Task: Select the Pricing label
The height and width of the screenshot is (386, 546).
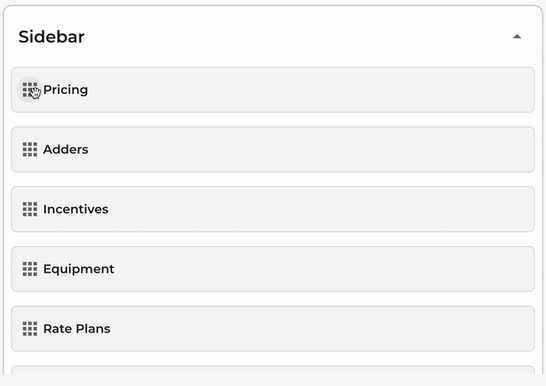Action: click(x=65, y=90)
